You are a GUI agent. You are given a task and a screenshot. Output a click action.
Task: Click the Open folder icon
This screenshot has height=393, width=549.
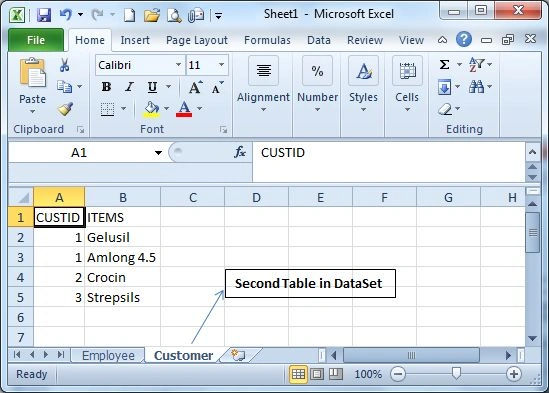tap(152, 15)
